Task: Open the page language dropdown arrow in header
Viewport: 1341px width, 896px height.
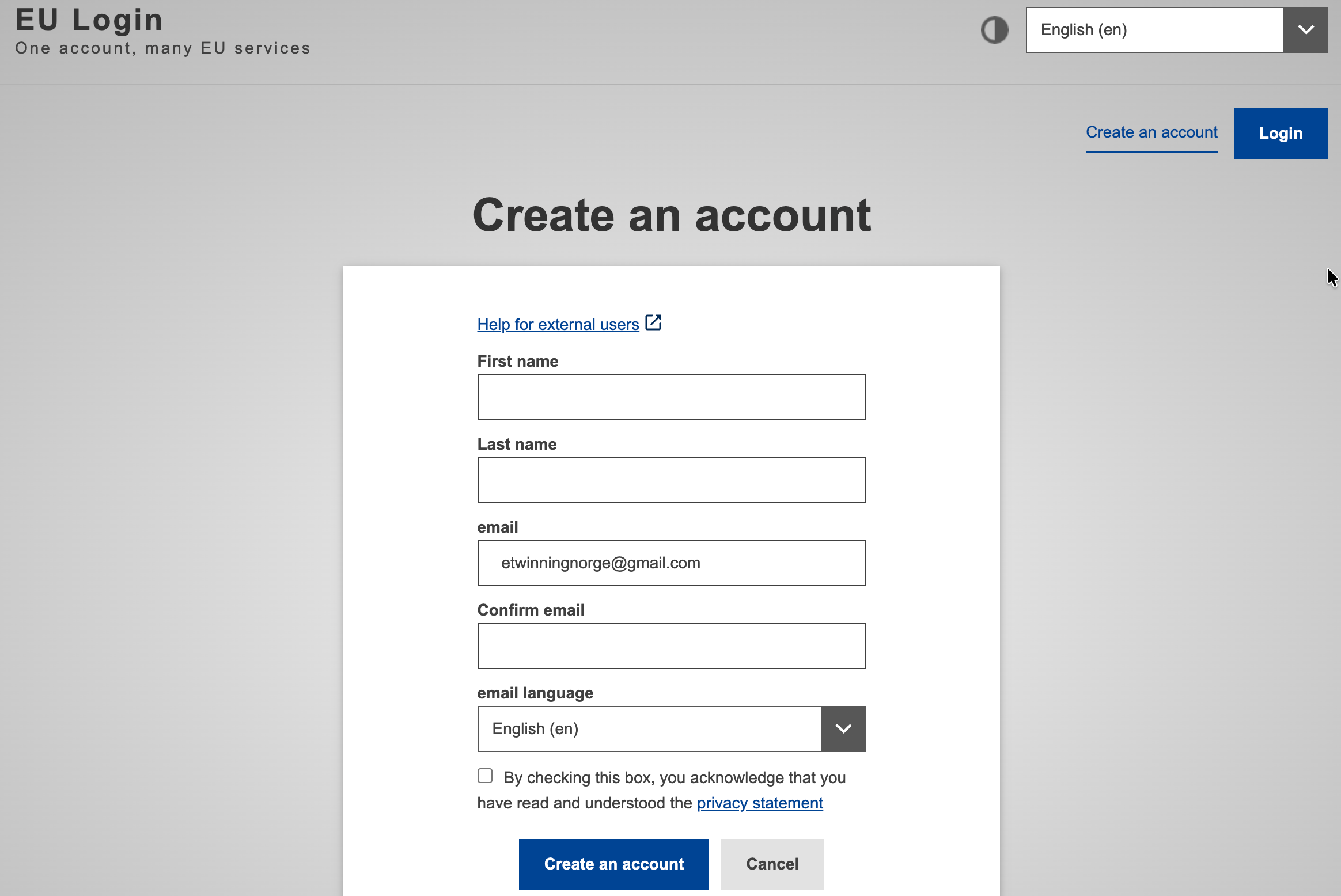Action: pyautogui.click(x=1305, y=30)
